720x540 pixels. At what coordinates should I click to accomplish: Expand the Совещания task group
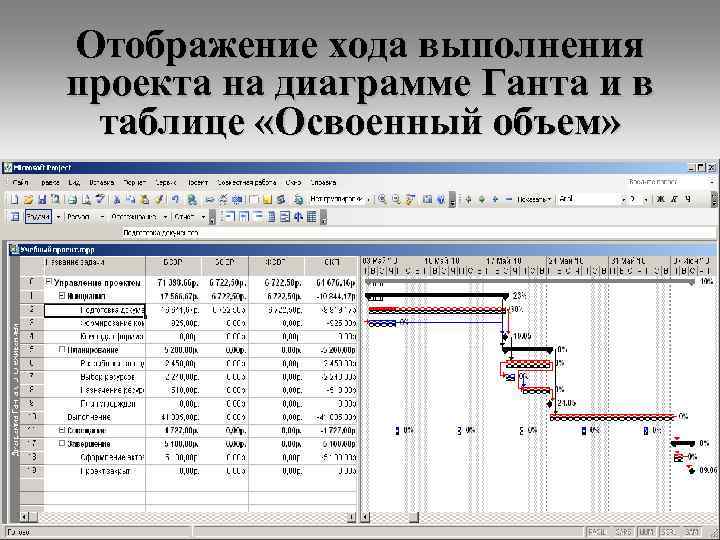62,430
